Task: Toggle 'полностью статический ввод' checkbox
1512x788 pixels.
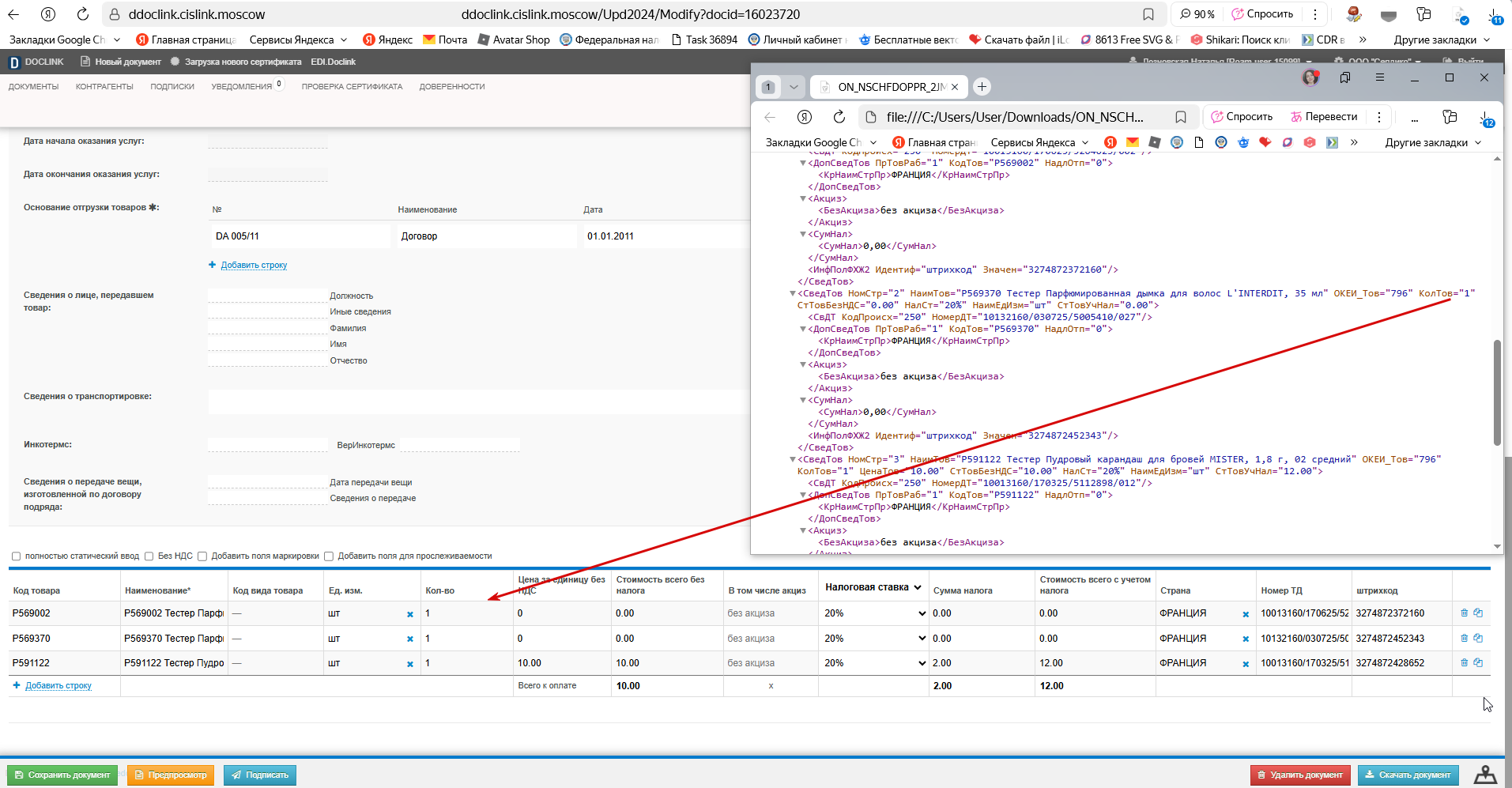Action: (x=16, y=556)
